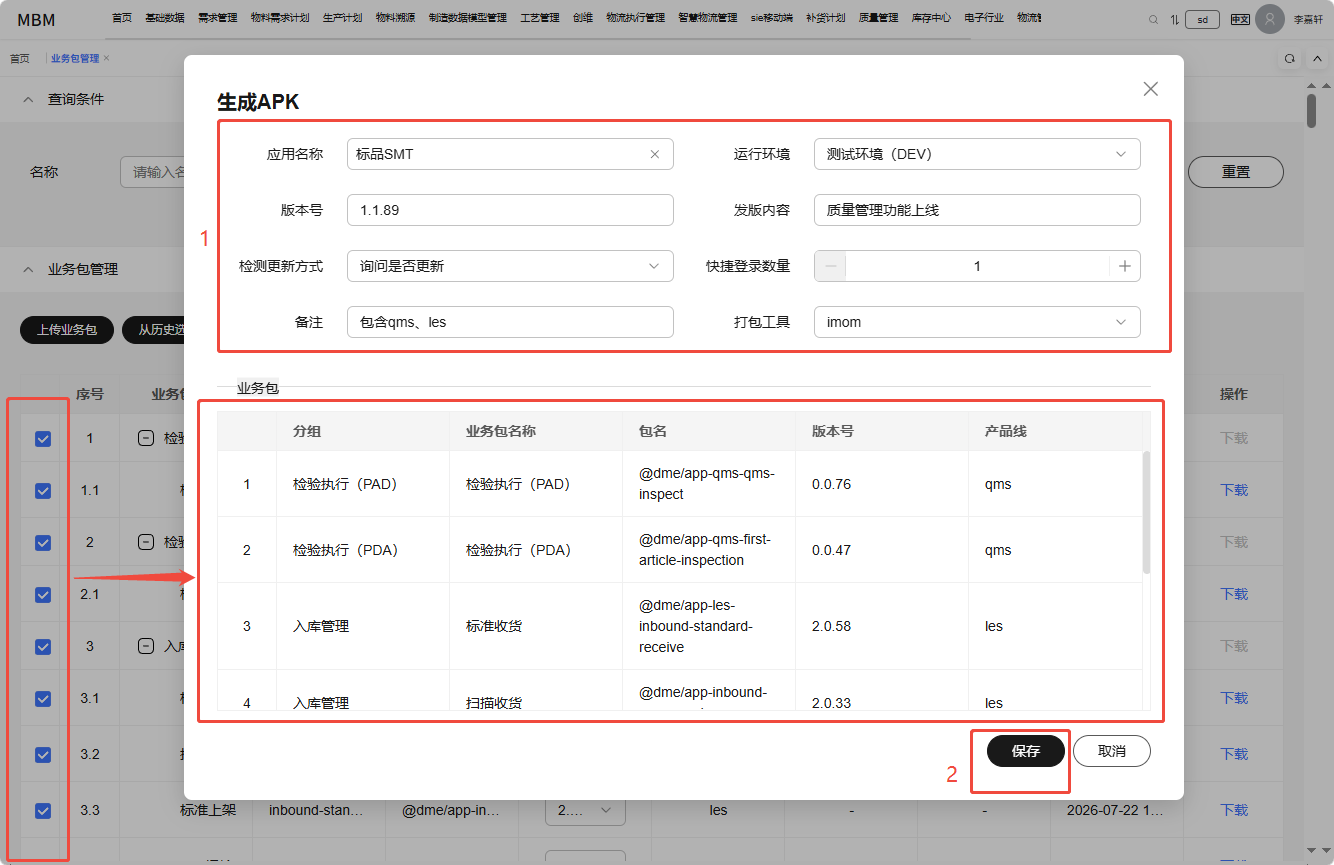Uncheck the checkbox for row 1.1

coord(43,490)
